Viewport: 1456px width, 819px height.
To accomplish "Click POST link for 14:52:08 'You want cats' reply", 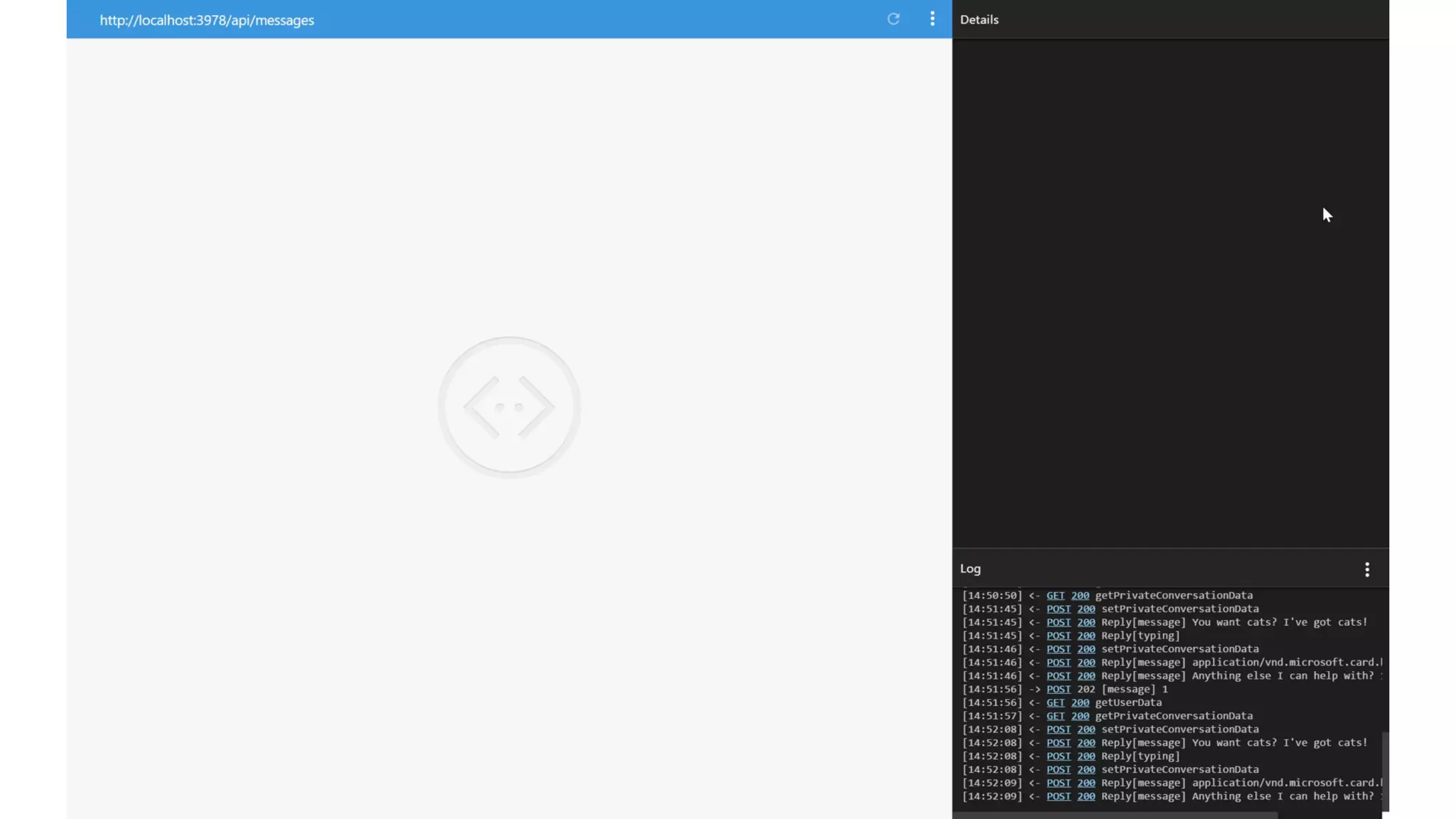I will point(1058,743).
